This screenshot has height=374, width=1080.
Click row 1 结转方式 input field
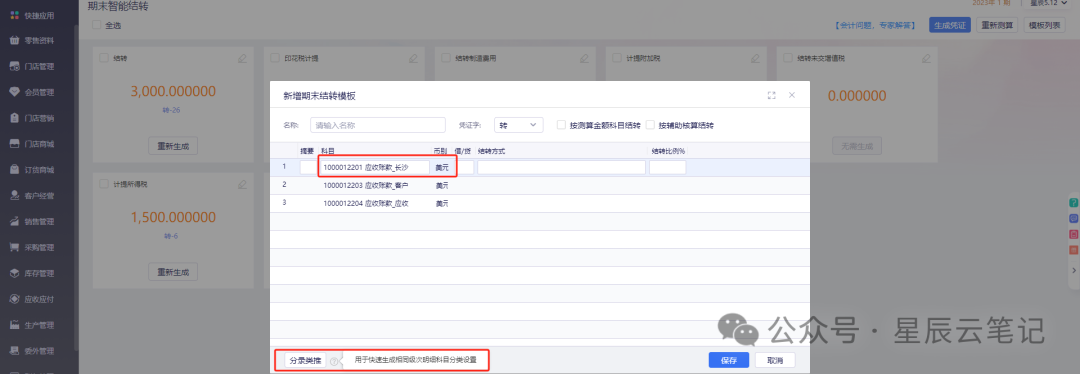pyautogui.click(x=561, y=167)
